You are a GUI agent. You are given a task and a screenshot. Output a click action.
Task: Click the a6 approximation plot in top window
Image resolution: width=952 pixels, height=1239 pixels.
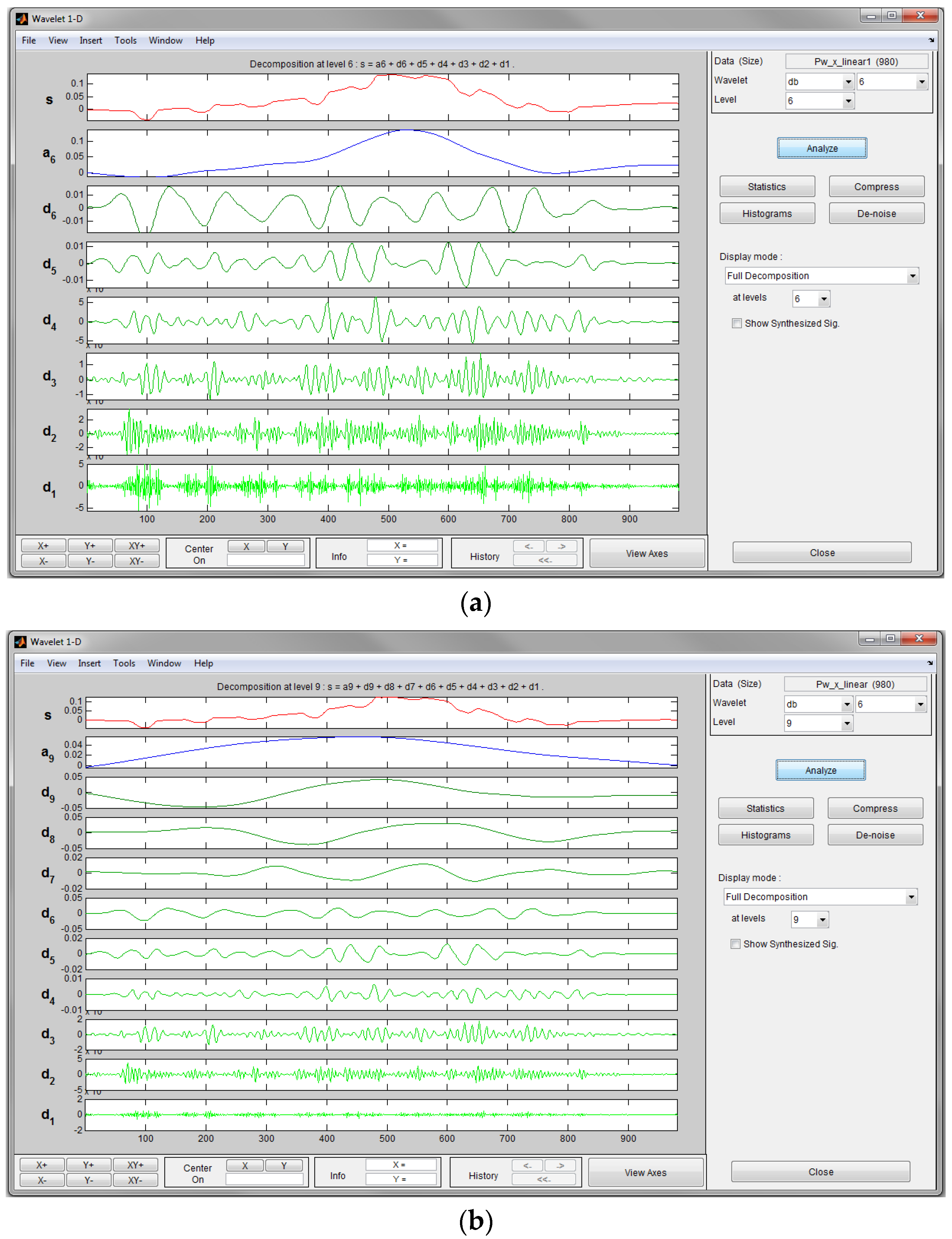click(382, 153)
